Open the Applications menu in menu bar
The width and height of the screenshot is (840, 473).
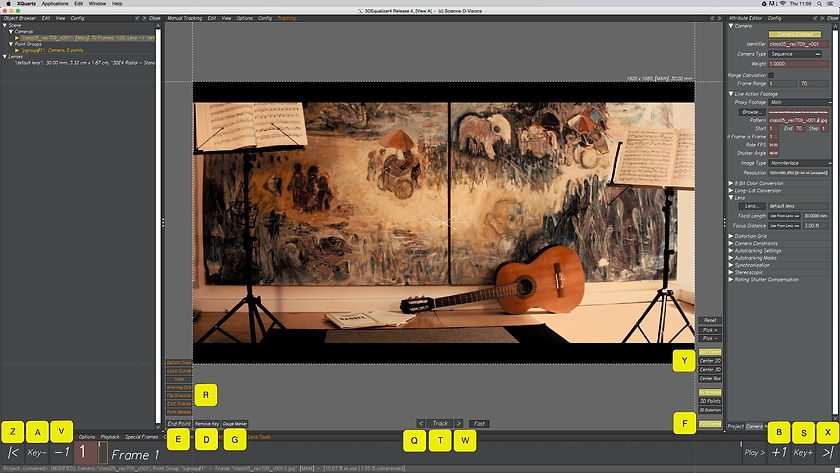coord(55,4)
